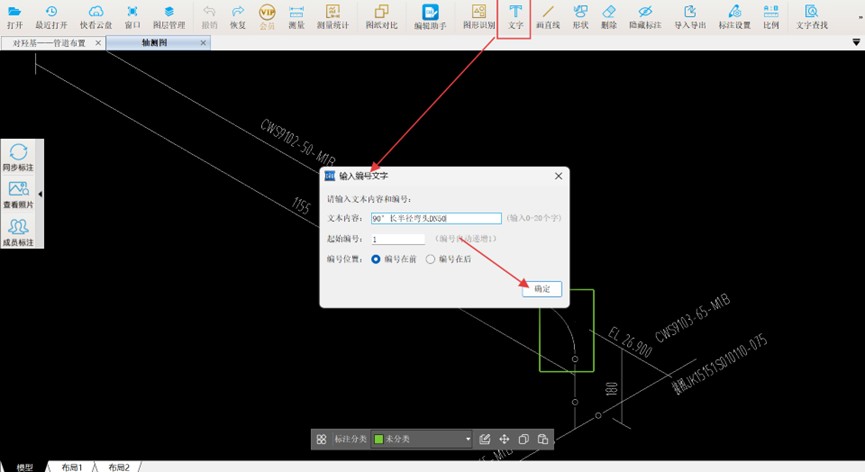Open 图层管理 layer manager
This screenshot has height=472, width=865.
click(169, 17)
